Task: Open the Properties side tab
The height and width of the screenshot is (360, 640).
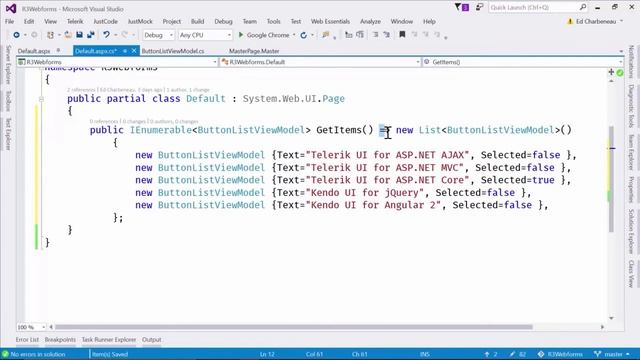Action: (631, 189)
